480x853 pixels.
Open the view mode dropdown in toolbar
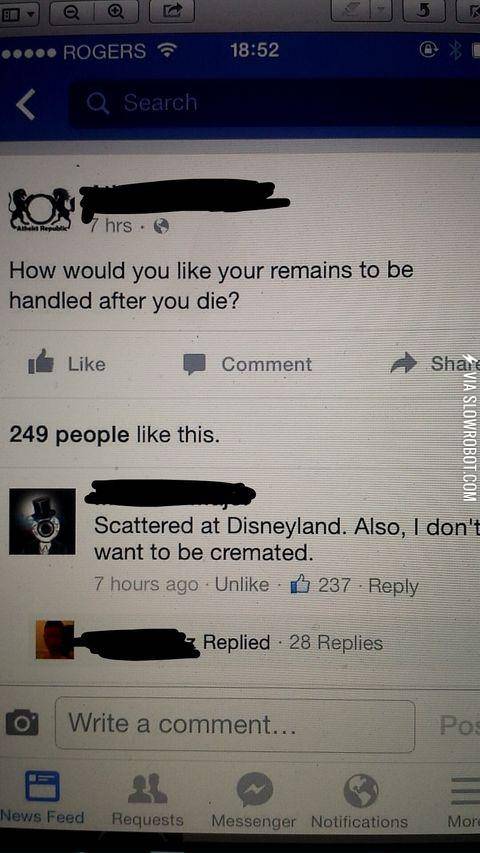(x=21, y=11)
